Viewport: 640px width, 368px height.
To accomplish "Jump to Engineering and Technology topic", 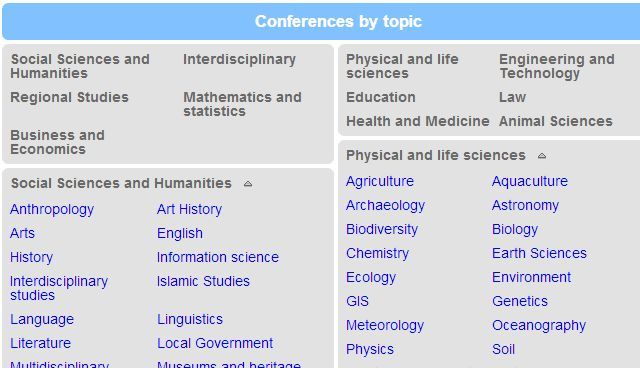I will click(x=557, y=66).
